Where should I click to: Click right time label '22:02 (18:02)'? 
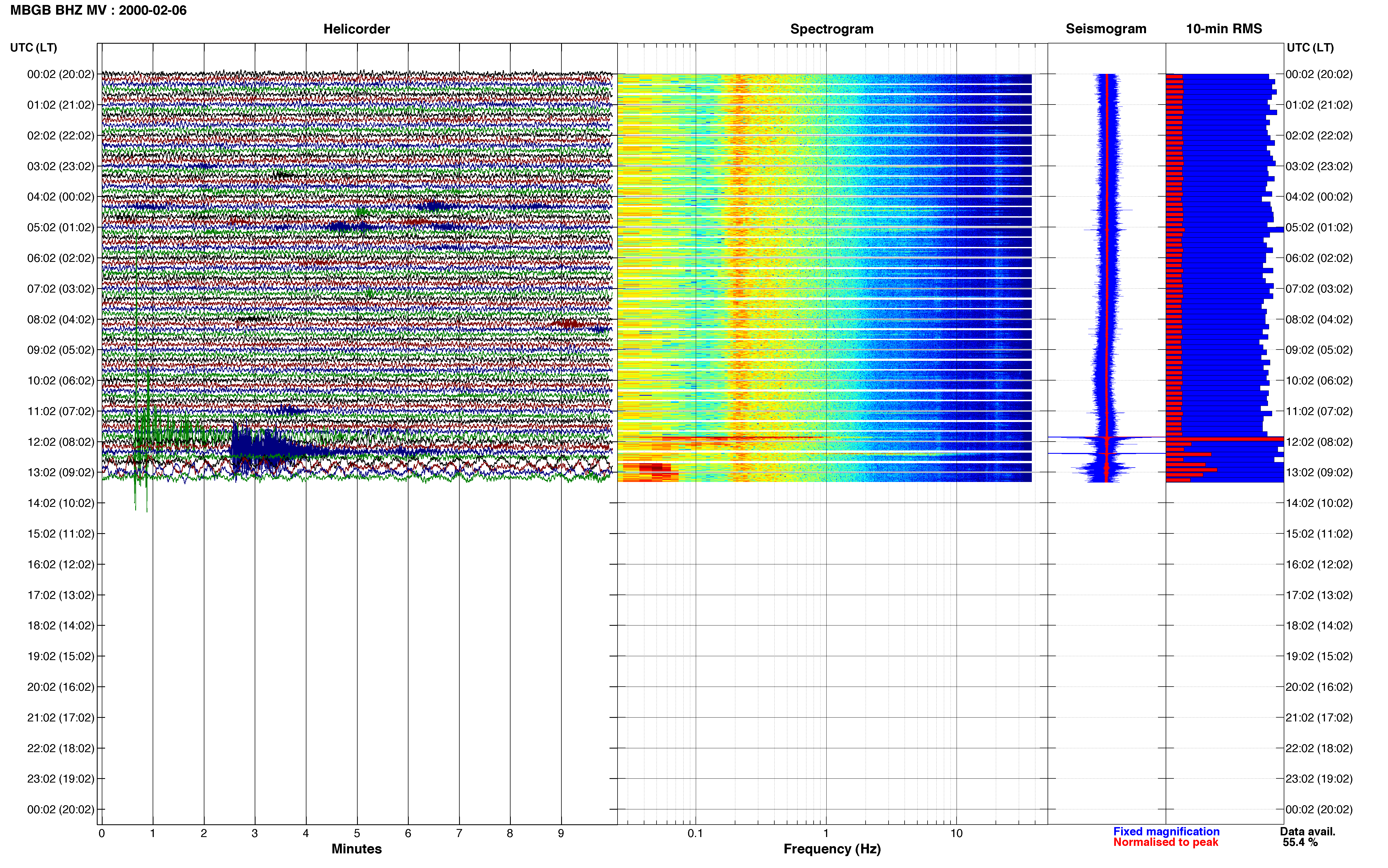pos(1319,748)
